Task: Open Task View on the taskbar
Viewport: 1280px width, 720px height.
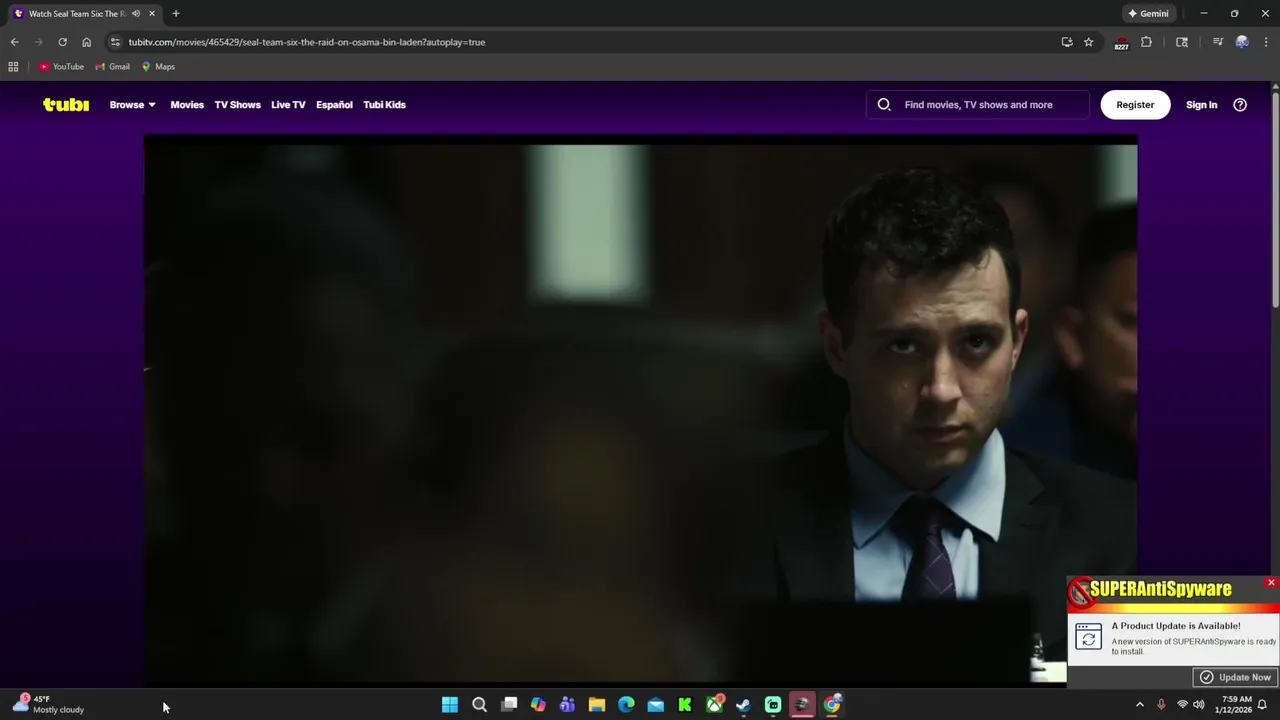Action: [509, 705]
